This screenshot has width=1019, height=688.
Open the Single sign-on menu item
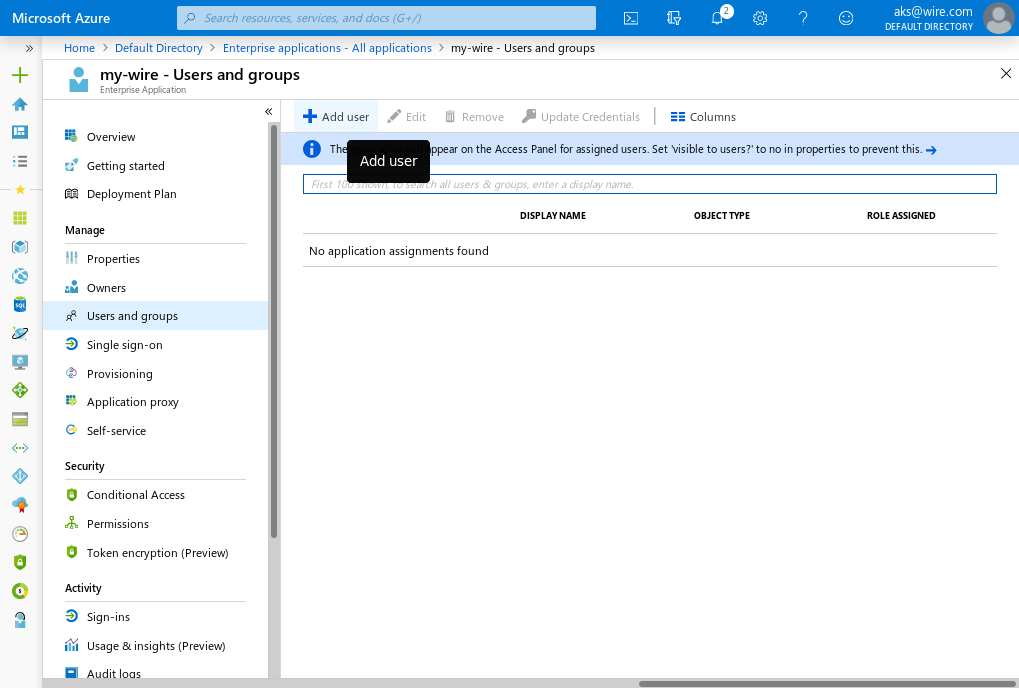(x=124, y=345)
